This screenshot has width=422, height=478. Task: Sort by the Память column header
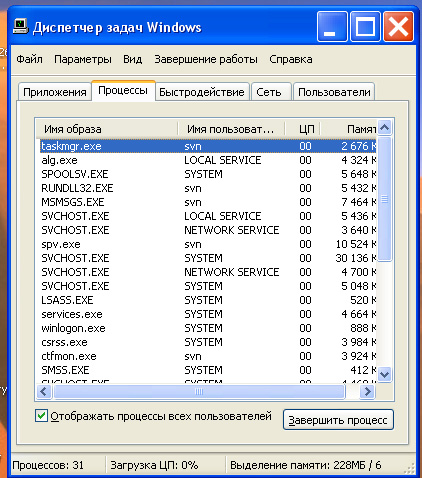pyautogui.click(x=348, y=129)
